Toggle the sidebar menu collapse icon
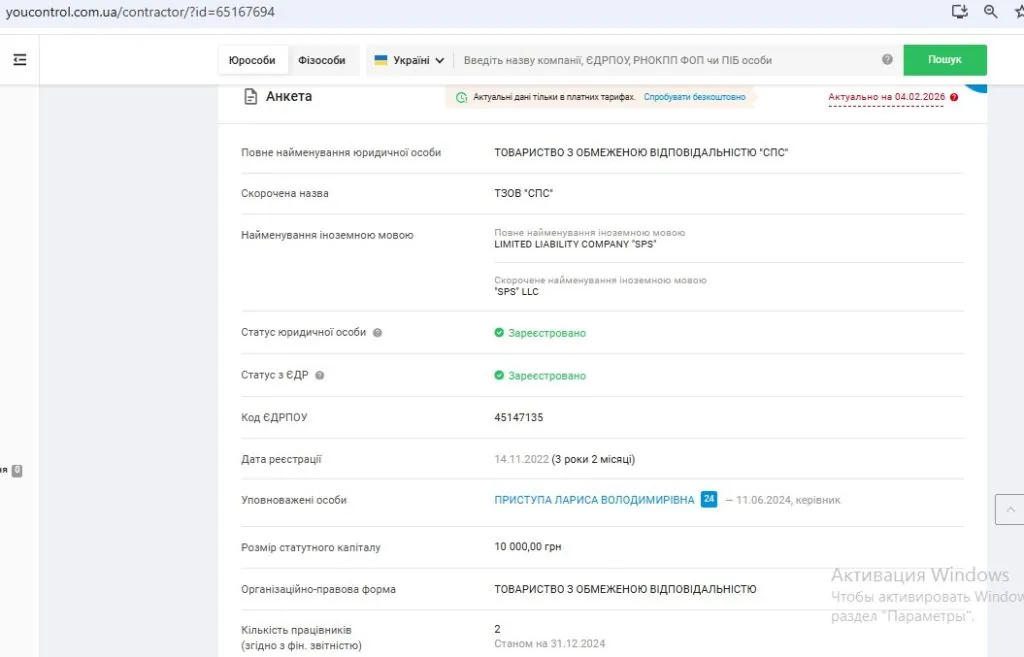The height and width of the screenshot is (657, 1024). click(19, 60)
